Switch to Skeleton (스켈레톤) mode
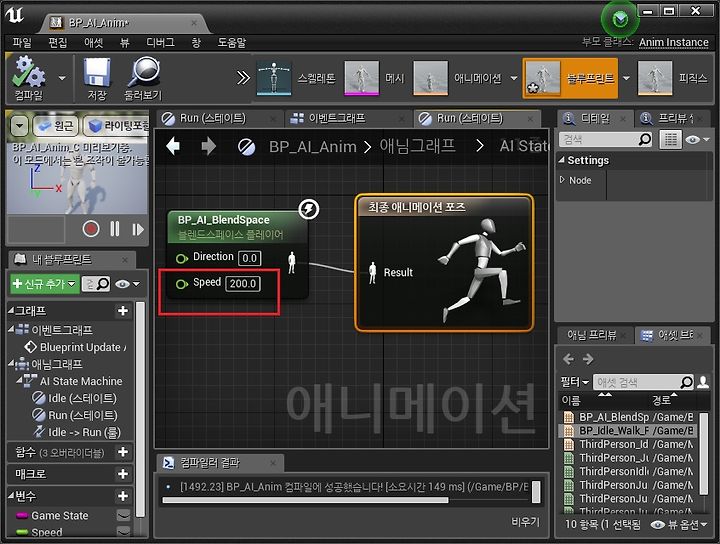Image resolution: width=720 pixels, height=544 pixels. pyautogui.click(x=296, y=78)
